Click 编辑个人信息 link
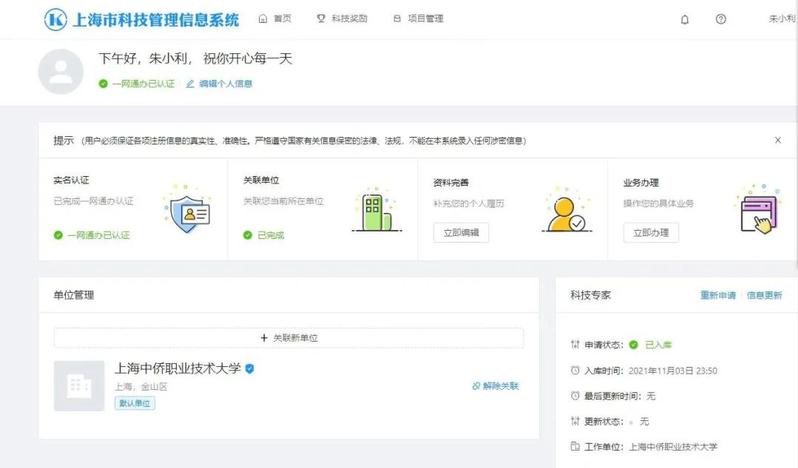The image size is (798, 468). click(x=219, y=84)
